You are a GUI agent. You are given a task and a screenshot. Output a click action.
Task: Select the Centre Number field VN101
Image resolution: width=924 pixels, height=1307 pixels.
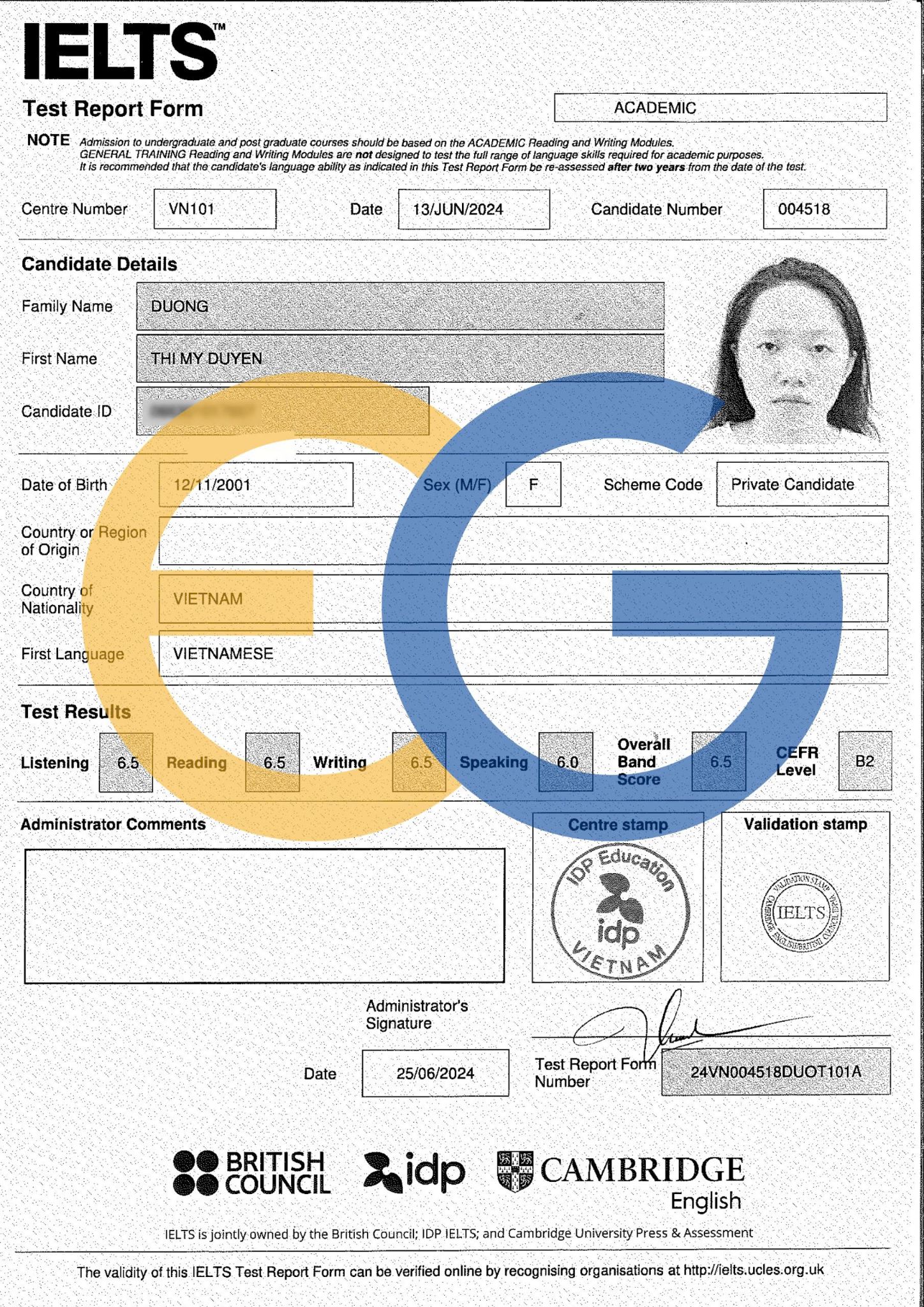coord(214,209)
